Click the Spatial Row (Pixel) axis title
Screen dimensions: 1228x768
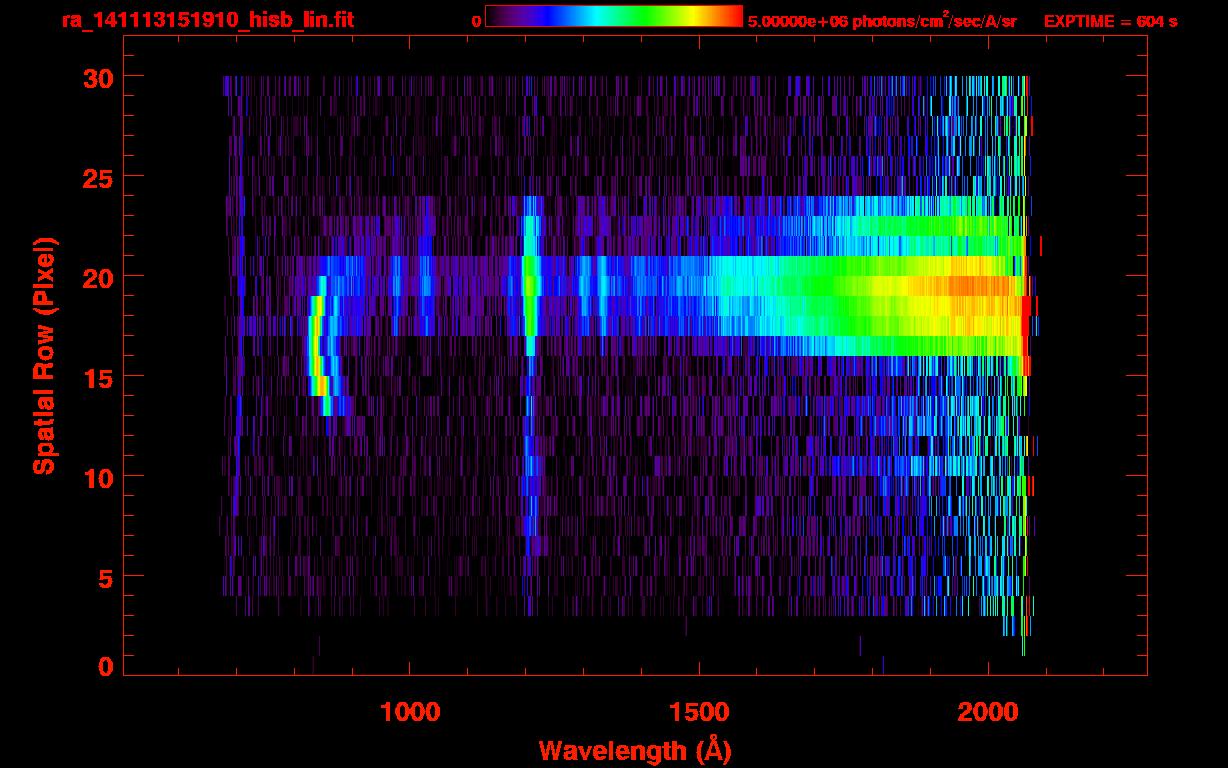click(x=44, y=356)
